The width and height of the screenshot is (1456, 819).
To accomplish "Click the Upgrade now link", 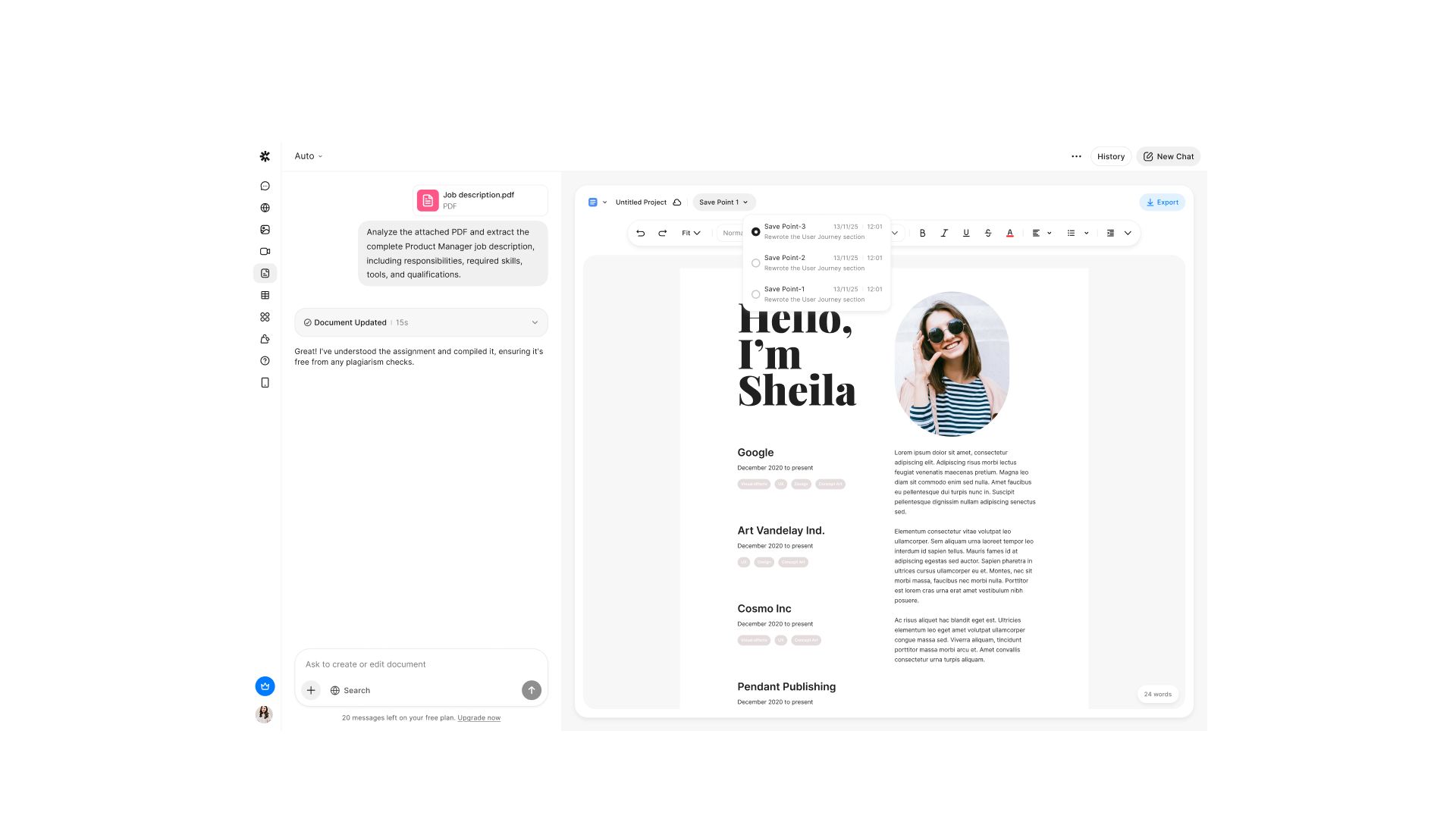I will click(x=479, y=717).
